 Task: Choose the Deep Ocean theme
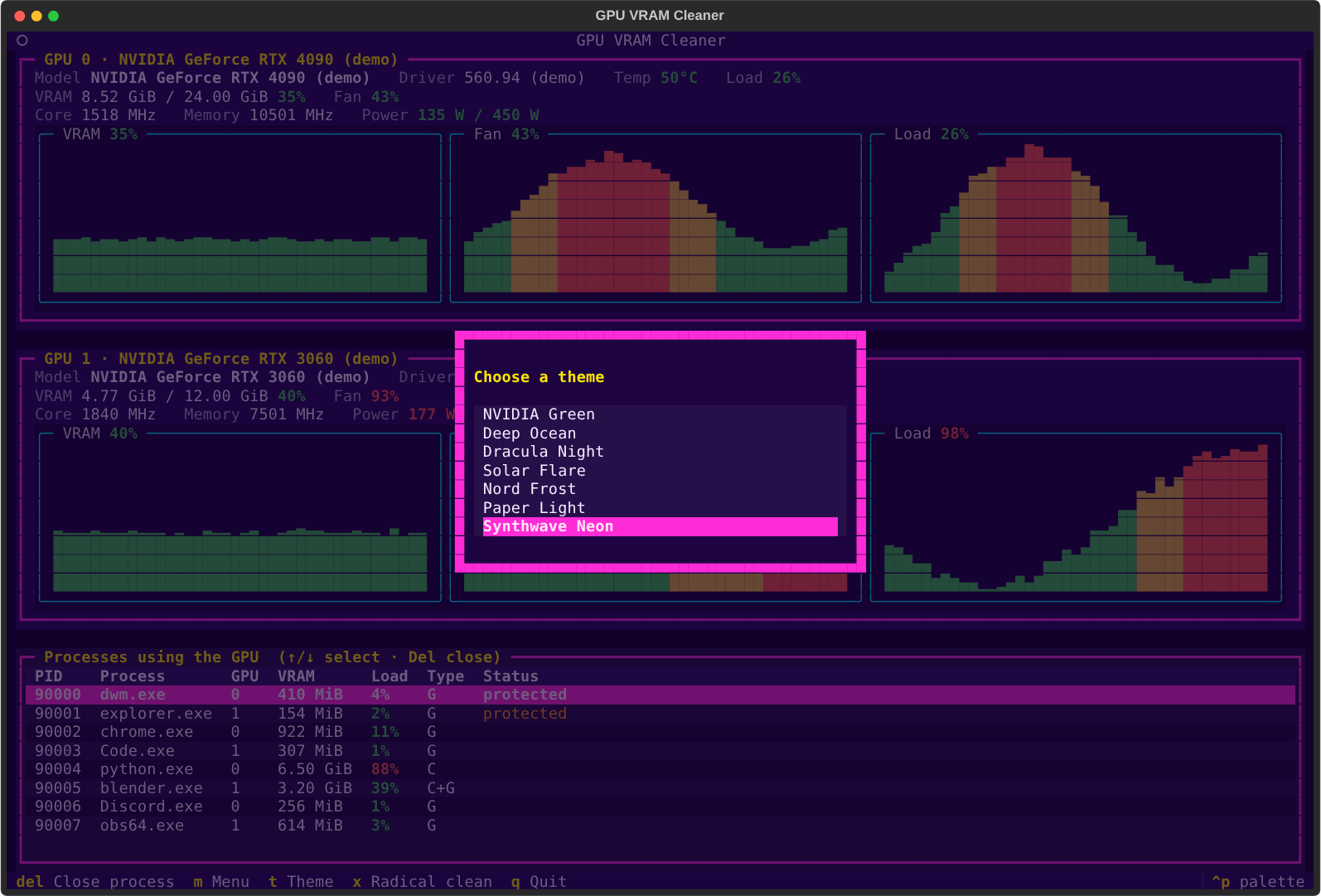point(660,433)
